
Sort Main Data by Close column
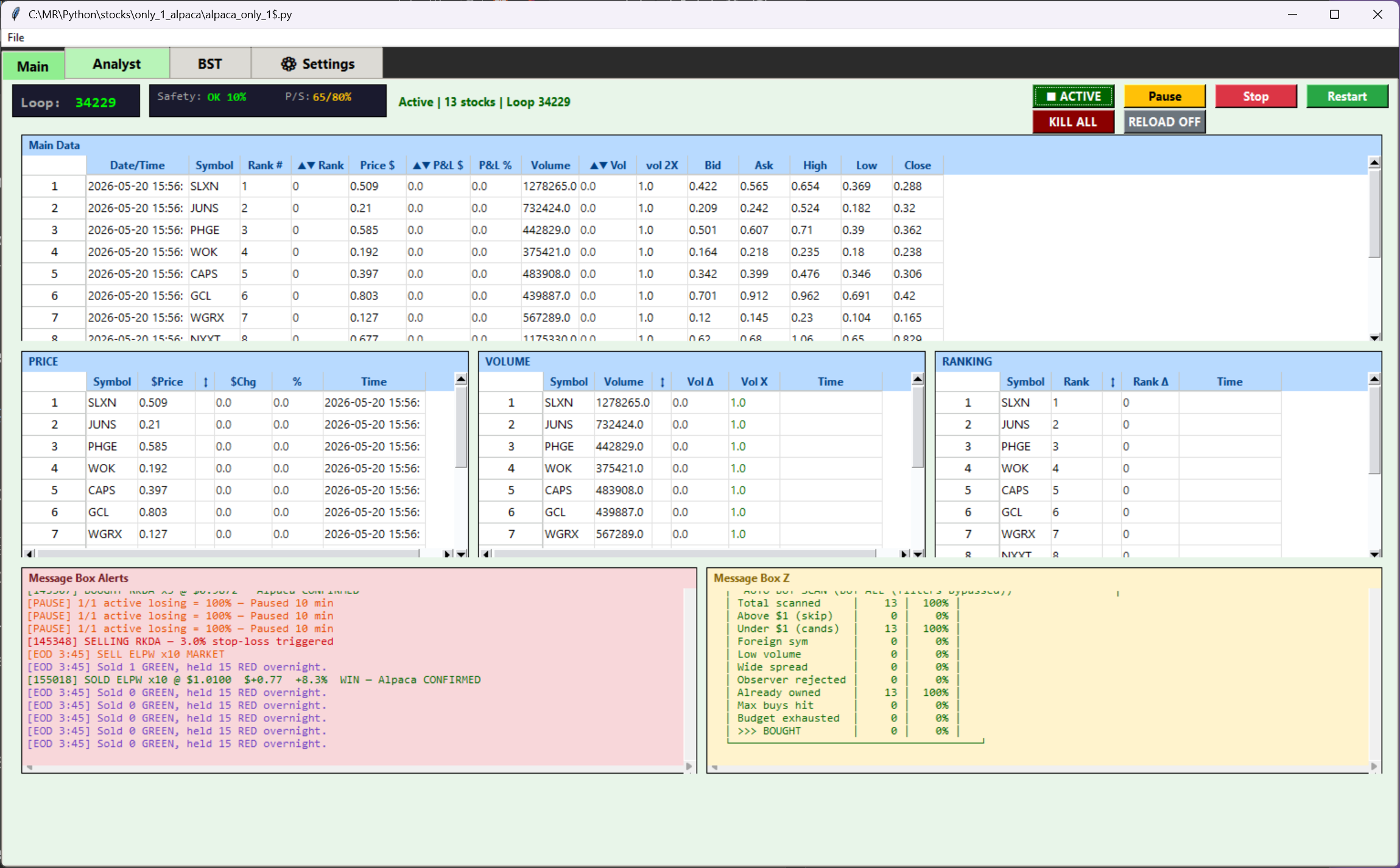[917, 166]
